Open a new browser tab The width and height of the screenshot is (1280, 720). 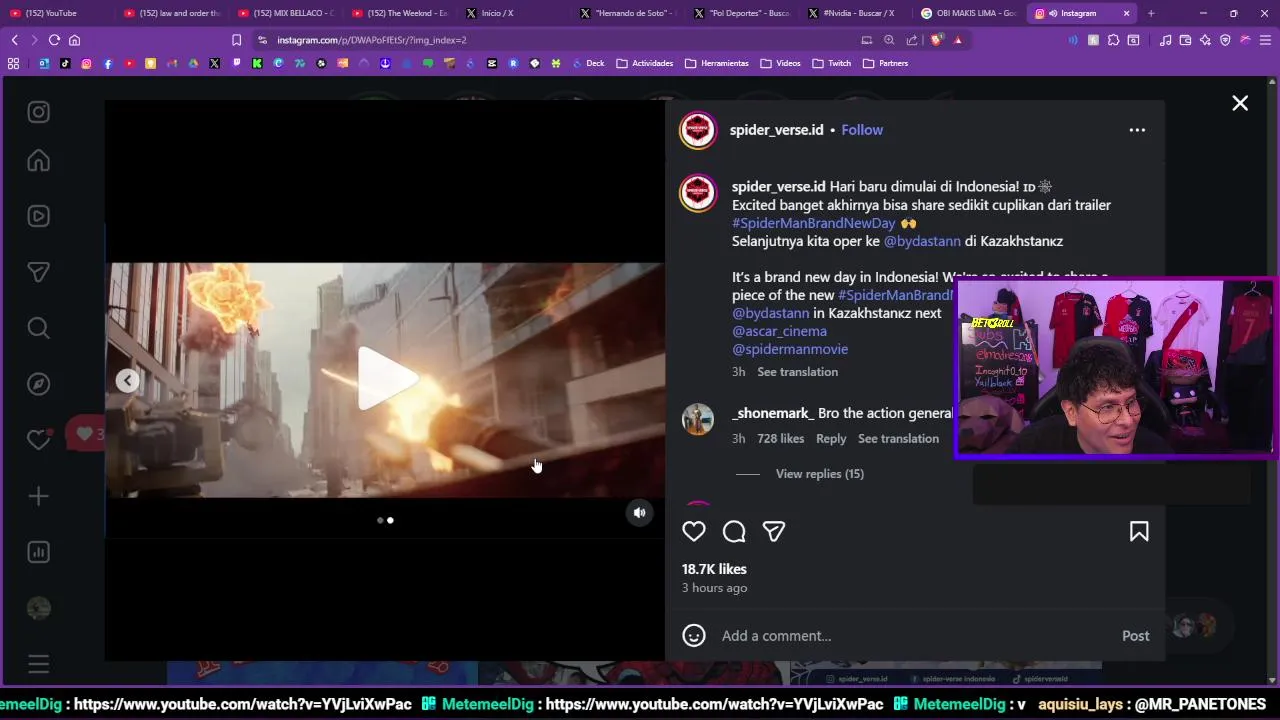(1151, 13)
